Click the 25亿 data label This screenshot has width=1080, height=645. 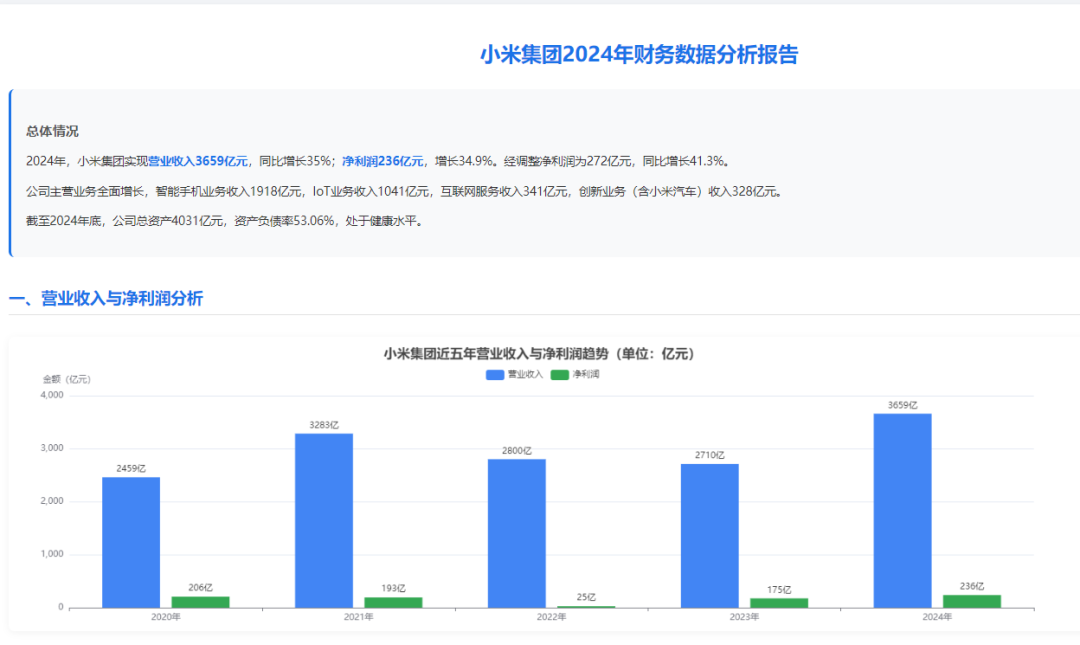586,597
